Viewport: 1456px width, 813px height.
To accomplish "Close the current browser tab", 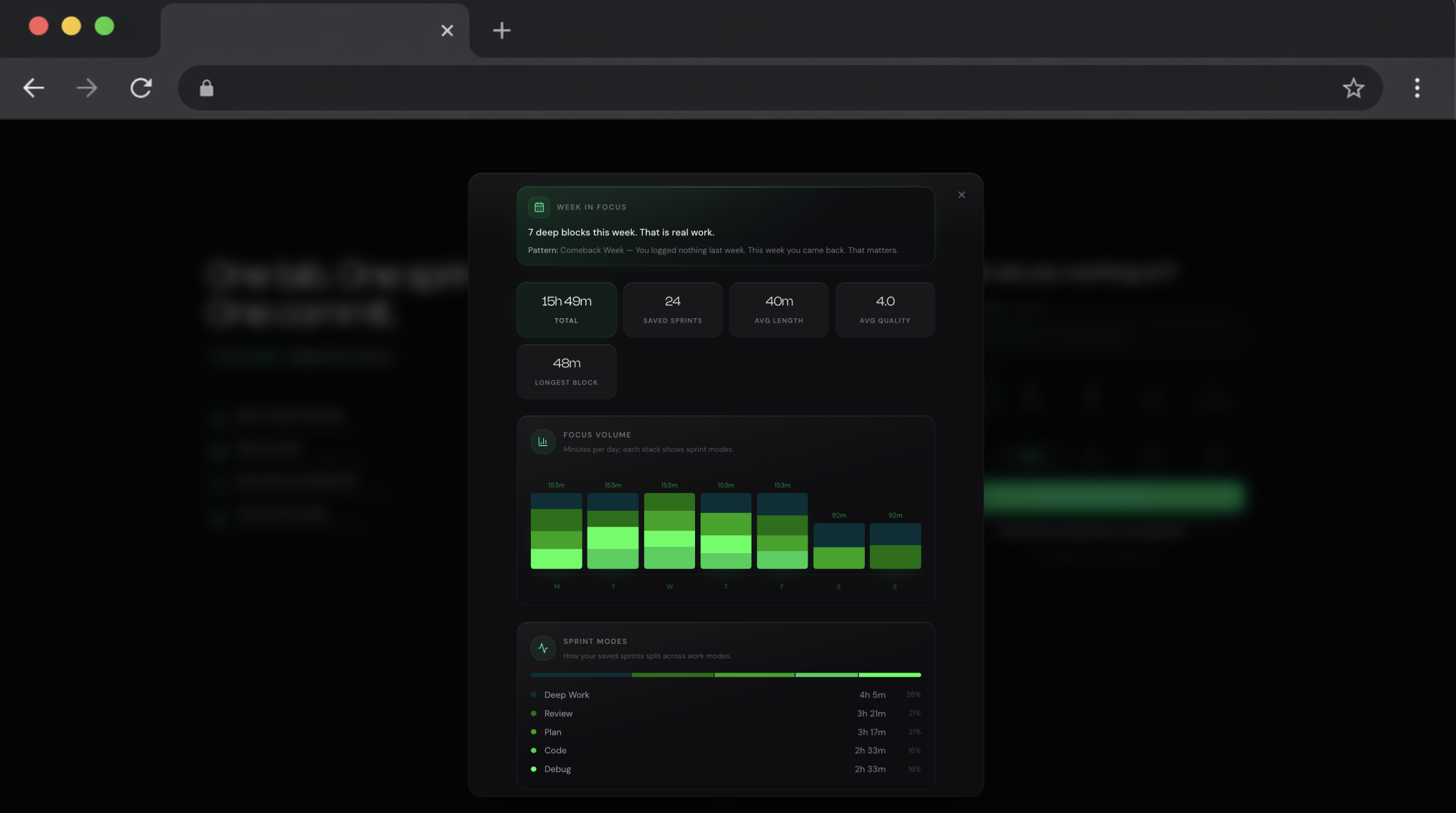I will (x=446, y=30).
